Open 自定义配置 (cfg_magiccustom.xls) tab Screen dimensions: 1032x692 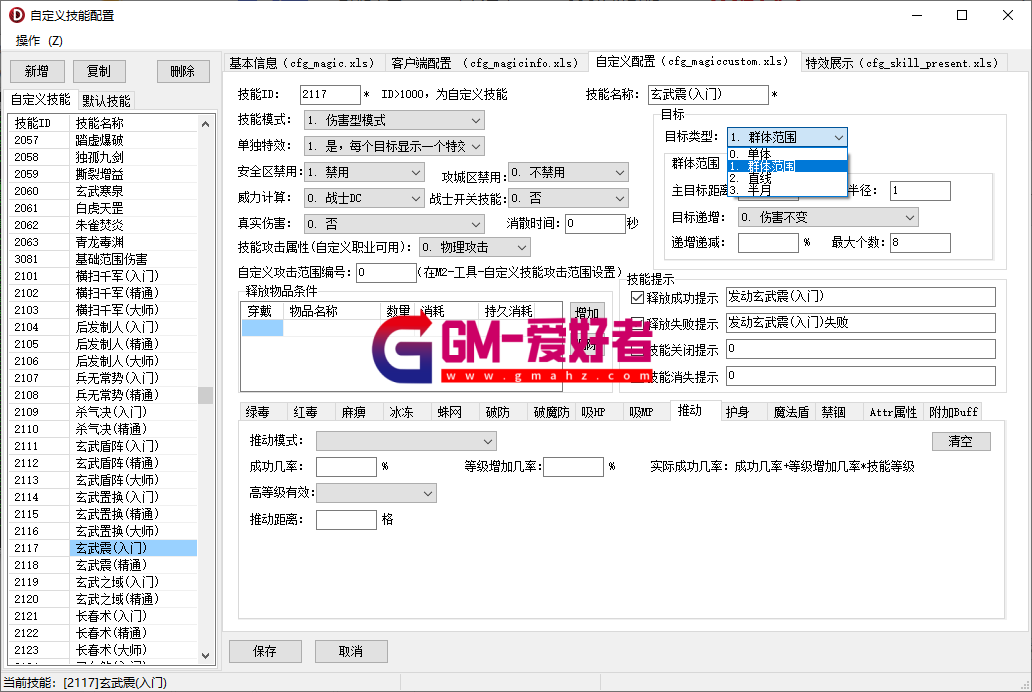[692, 61]
